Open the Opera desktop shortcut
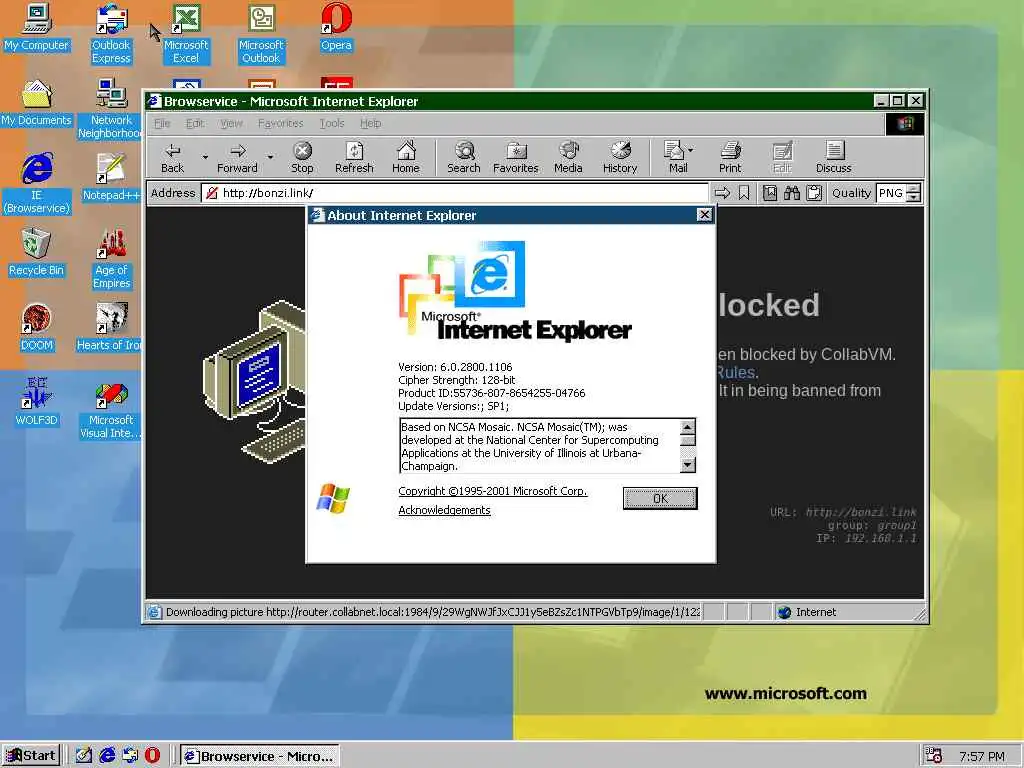The height and width of the screenshot is (768, 1024). point(336,27)
